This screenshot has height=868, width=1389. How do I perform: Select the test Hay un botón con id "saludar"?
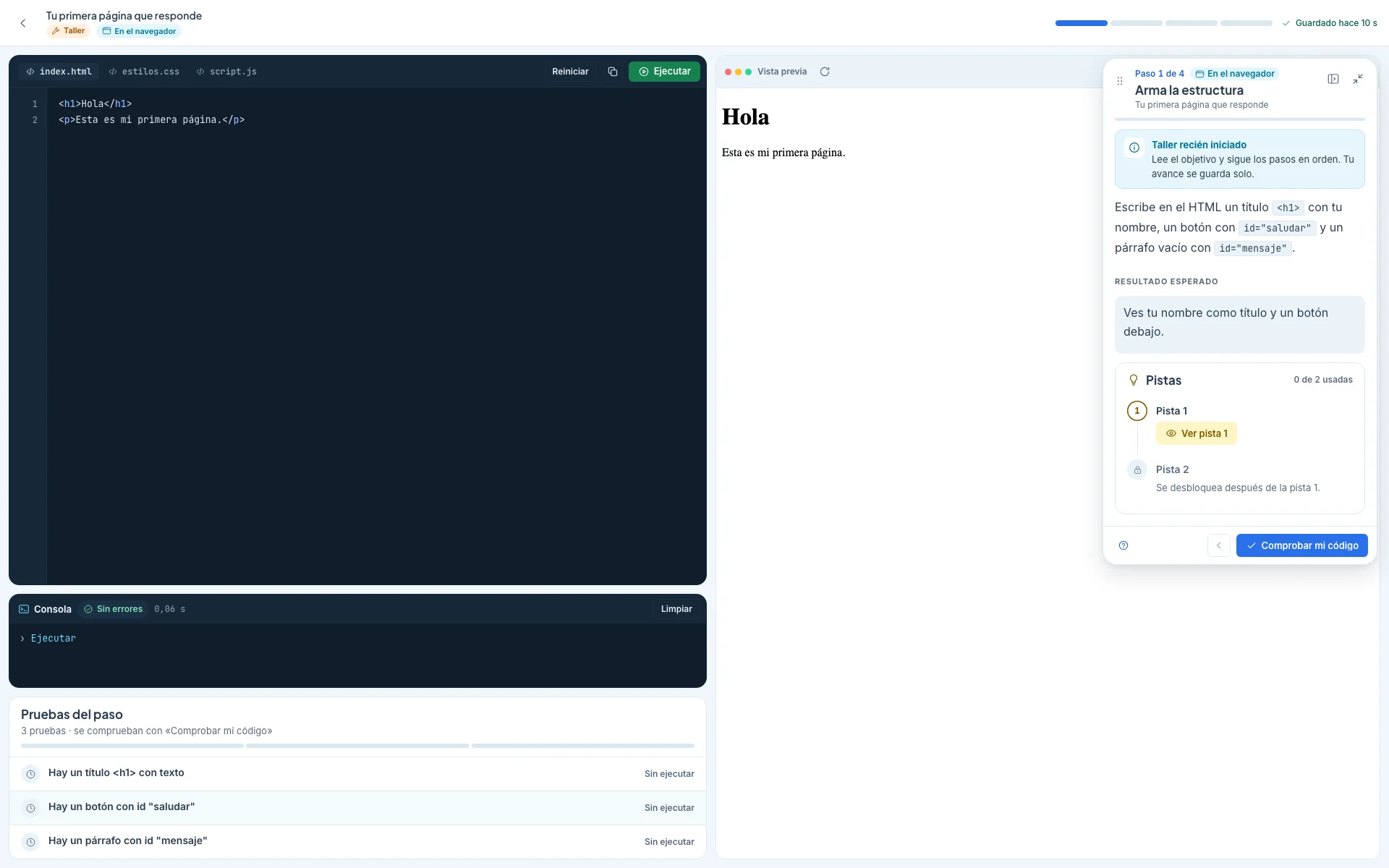point(357,808)
